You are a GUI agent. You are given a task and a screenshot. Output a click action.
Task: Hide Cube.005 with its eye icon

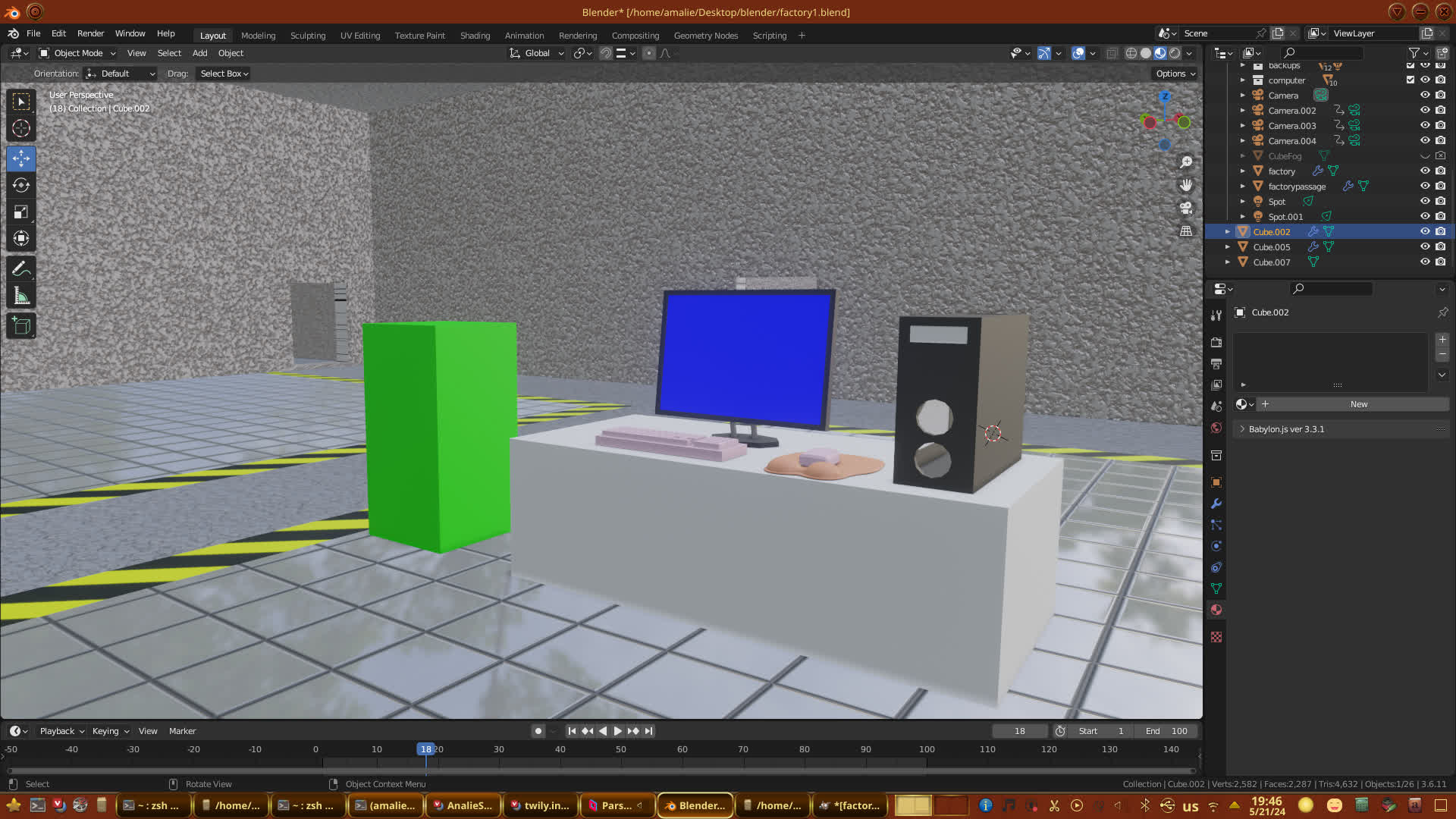1425,246
